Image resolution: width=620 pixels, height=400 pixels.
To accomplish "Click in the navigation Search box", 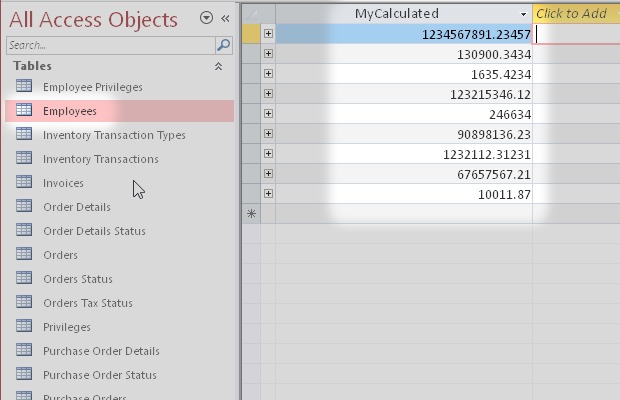I will click(x=110, y=46).
